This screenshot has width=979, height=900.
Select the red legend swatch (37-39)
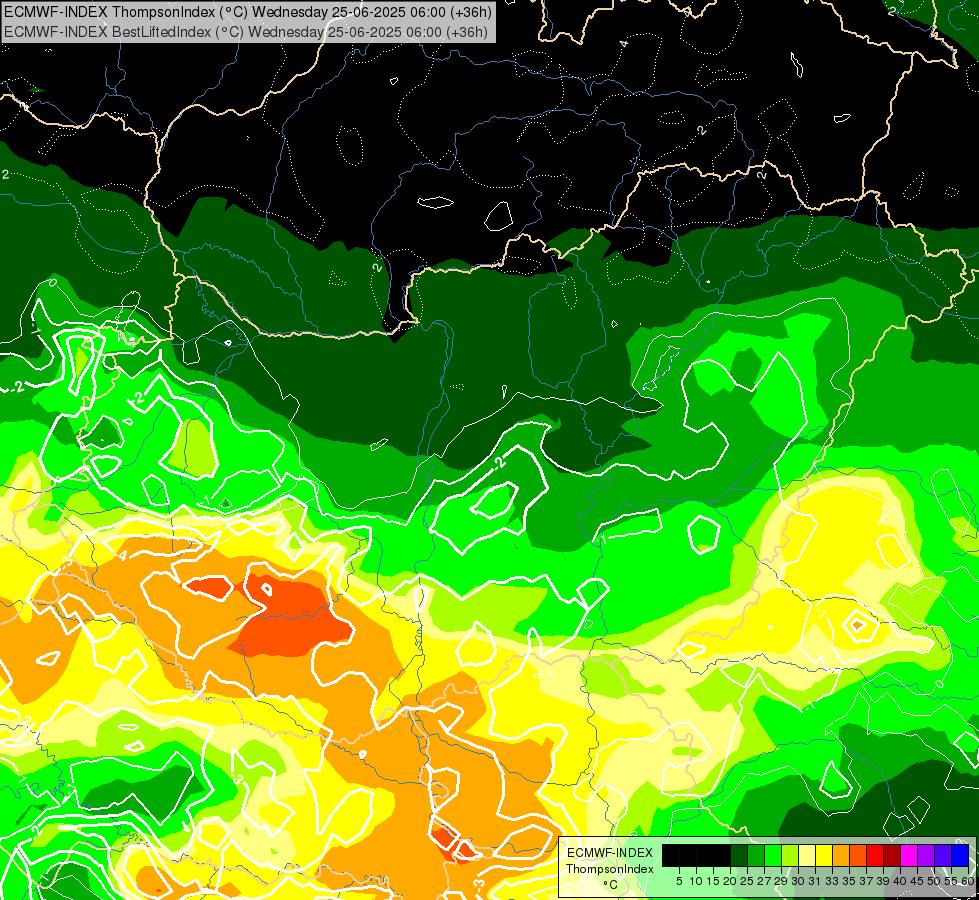tap(875, 855)
